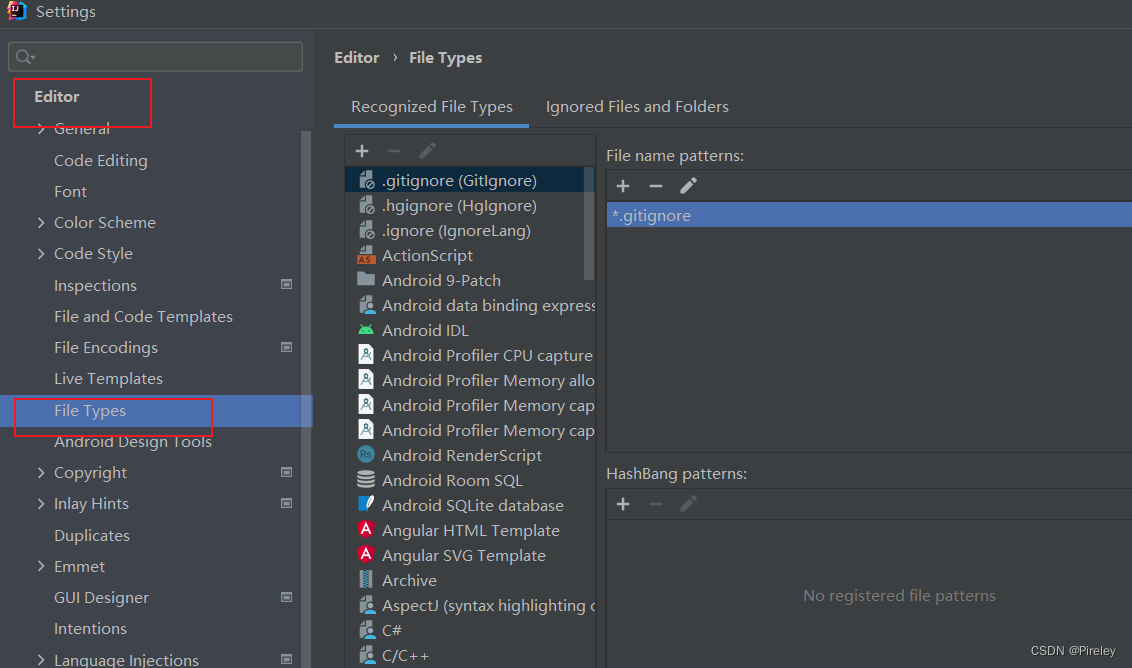Expand the Copyright node
Viewport: 1132px width, 668px height.
click(x=41, y=472)
